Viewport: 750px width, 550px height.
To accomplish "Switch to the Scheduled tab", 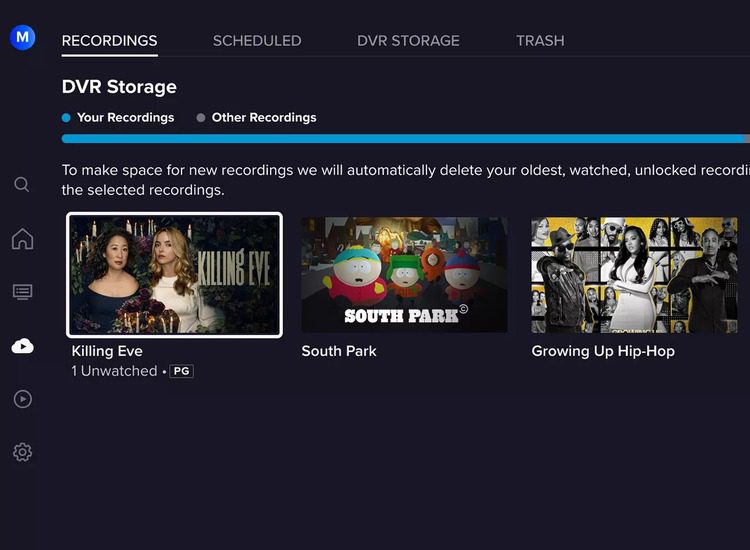I will click(257, 41).
